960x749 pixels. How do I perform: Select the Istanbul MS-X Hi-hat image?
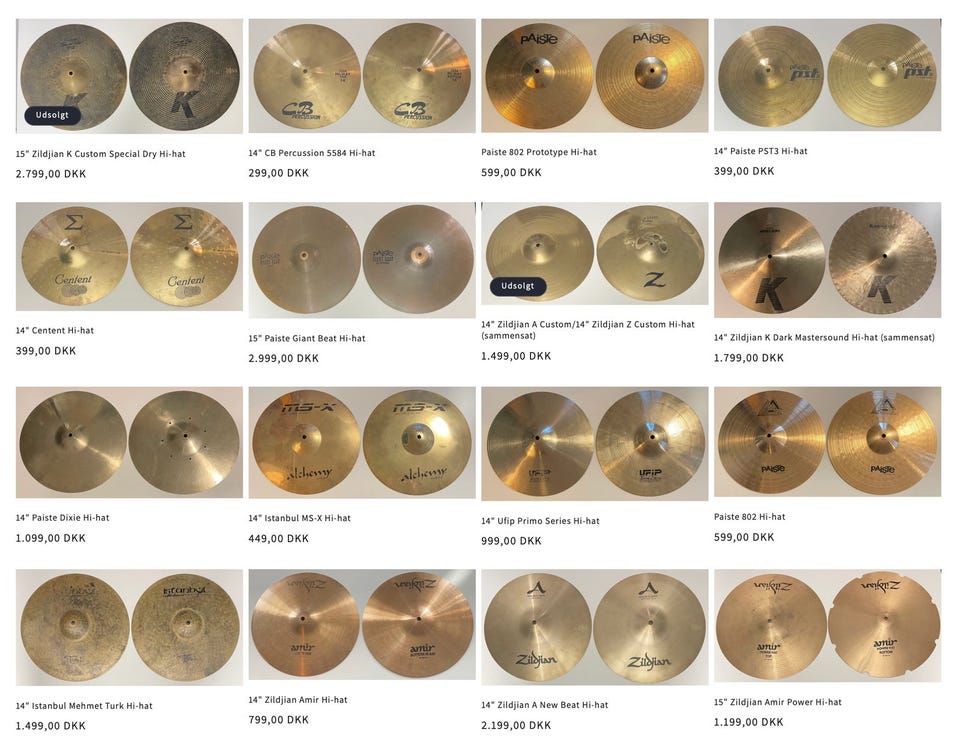[362, 442]
